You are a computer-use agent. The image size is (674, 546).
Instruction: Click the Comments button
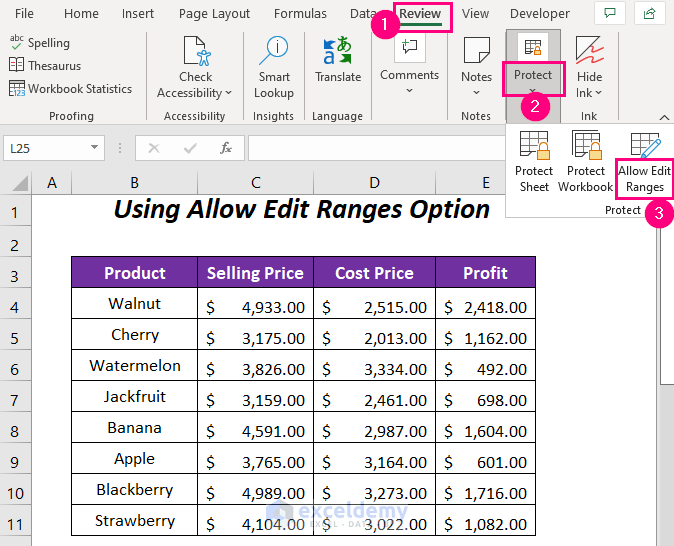click(409, 58)
